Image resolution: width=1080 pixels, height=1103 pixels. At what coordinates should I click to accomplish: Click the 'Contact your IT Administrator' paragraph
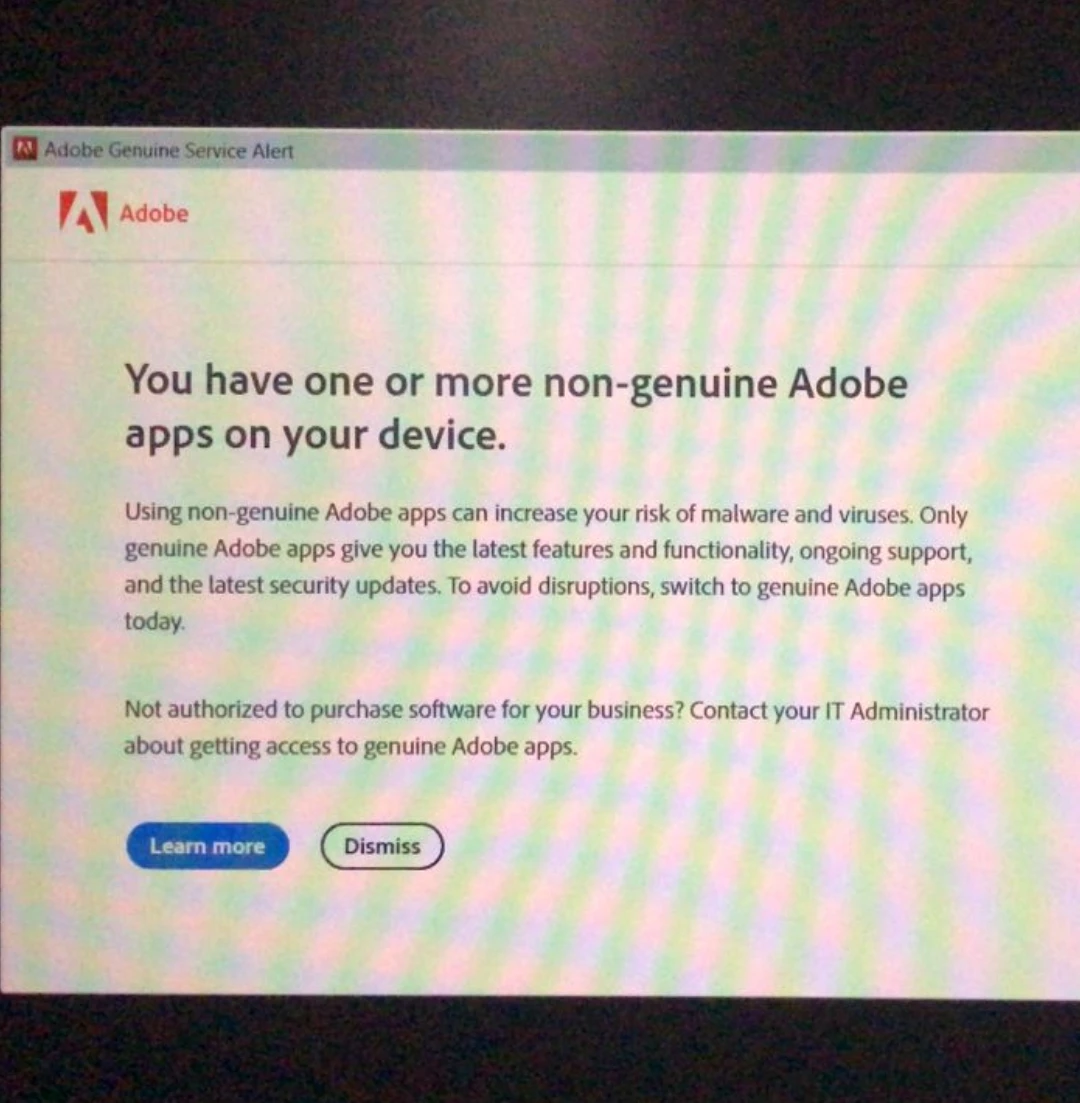click(556, 728)
